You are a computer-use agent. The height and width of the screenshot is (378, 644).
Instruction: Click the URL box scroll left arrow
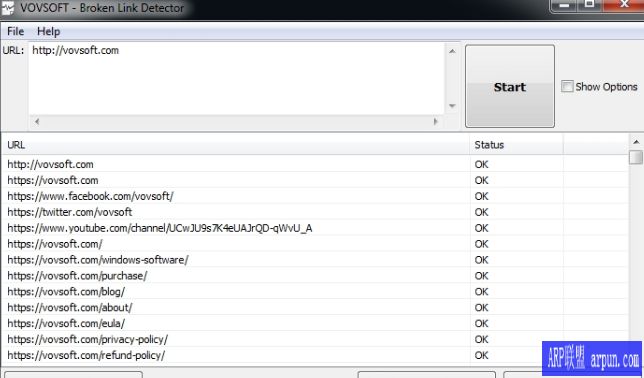click(37, 121)
